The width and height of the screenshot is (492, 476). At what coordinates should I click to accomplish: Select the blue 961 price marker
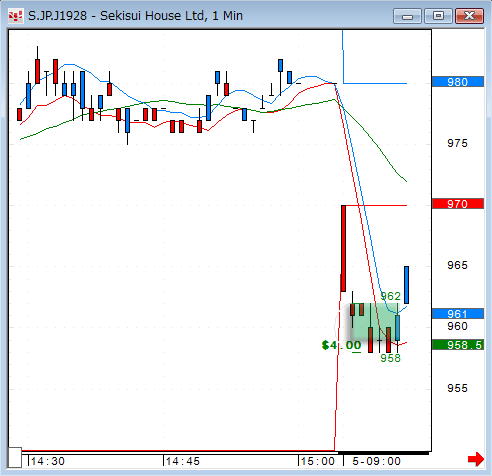[x=458, y=314]
